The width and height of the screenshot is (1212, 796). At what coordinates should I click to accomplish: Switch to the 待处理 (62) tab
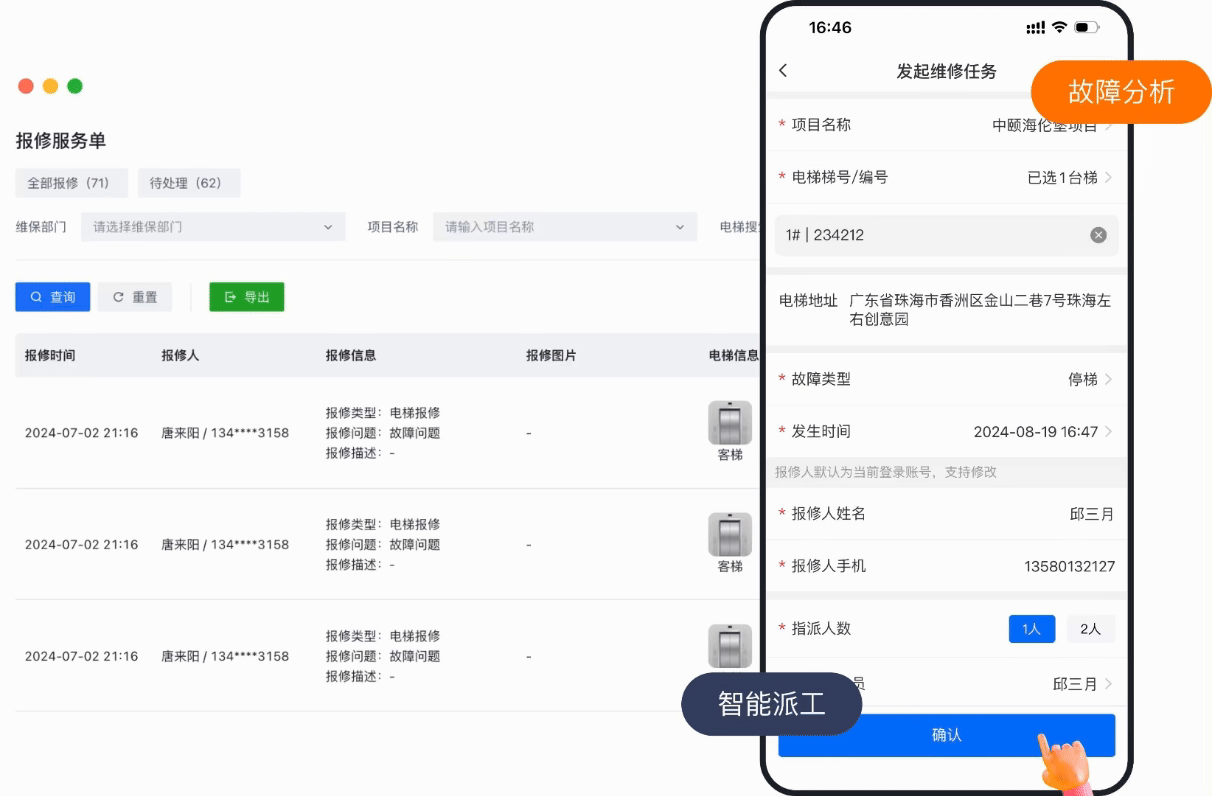click(188, 183)
